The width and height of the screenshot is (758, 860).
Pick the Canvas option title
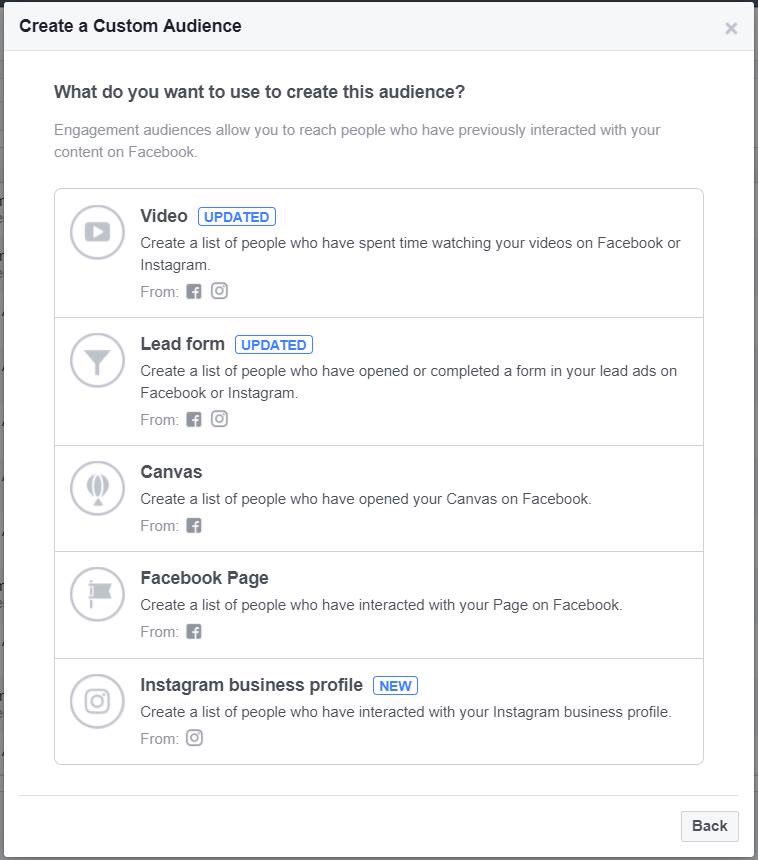(x=171, y=472)
